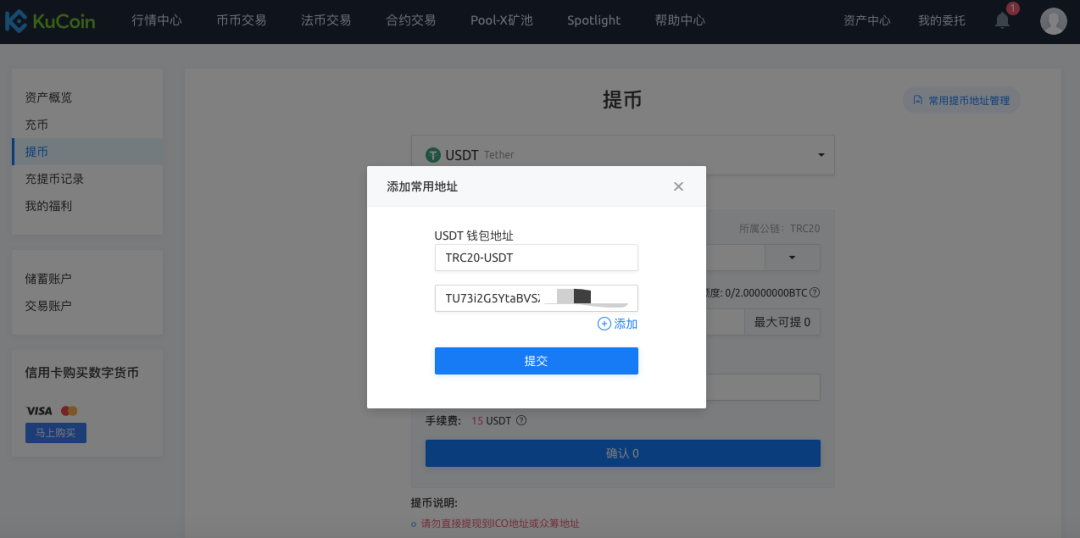Click the VISA card icon
Viewport: 1080px width, 538px height.
coord(39,411)
